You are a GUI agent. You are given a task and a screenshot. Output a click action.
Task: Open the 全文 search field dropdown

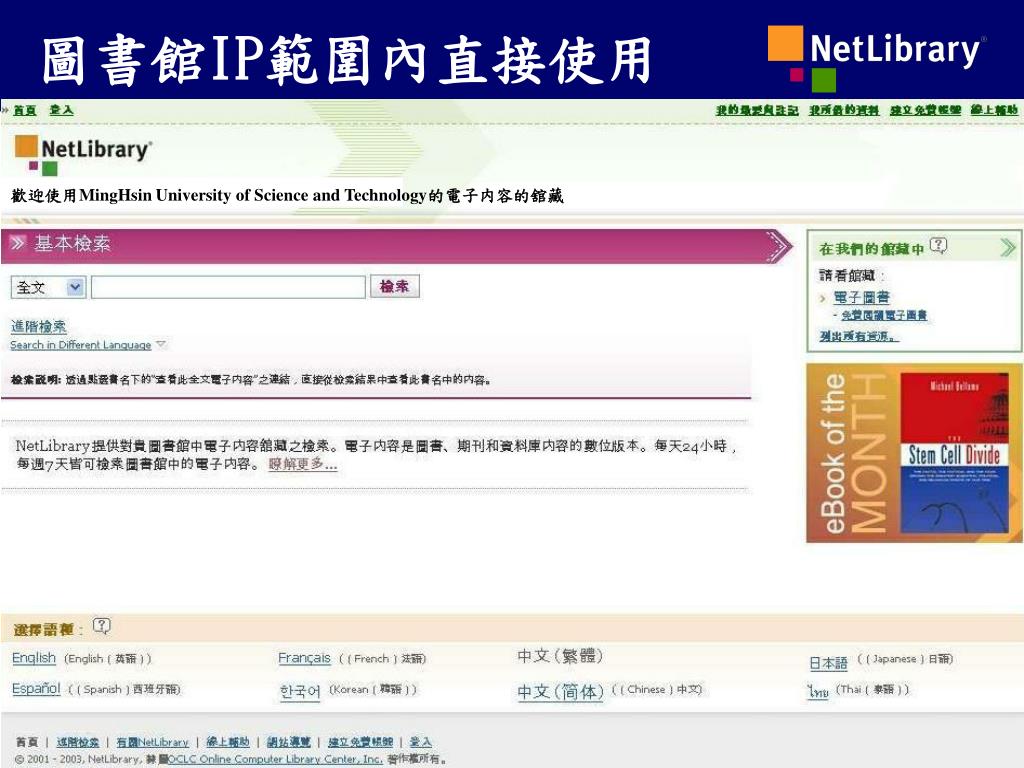(x=48, y=287)
